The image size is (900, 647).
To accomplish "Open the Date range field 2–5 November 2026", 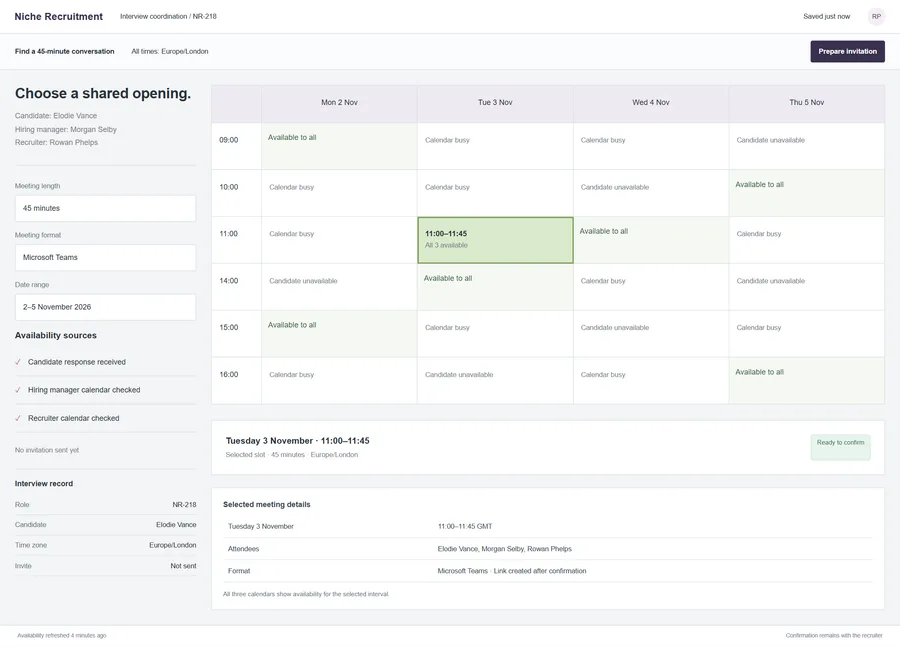I will (x=106, y=307).
